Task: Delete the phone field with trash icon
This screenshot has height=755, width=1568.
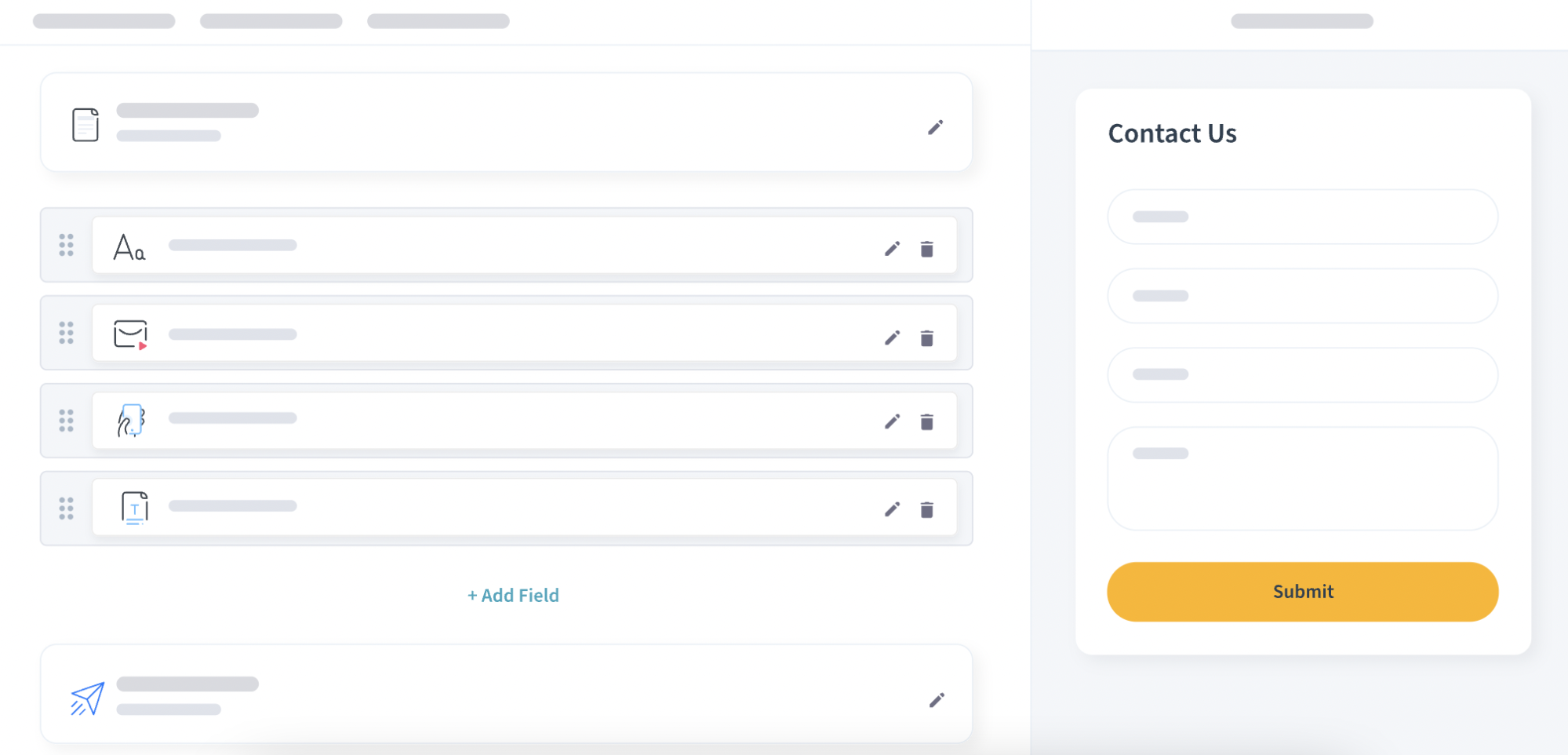Action: [x=926, y=421]
